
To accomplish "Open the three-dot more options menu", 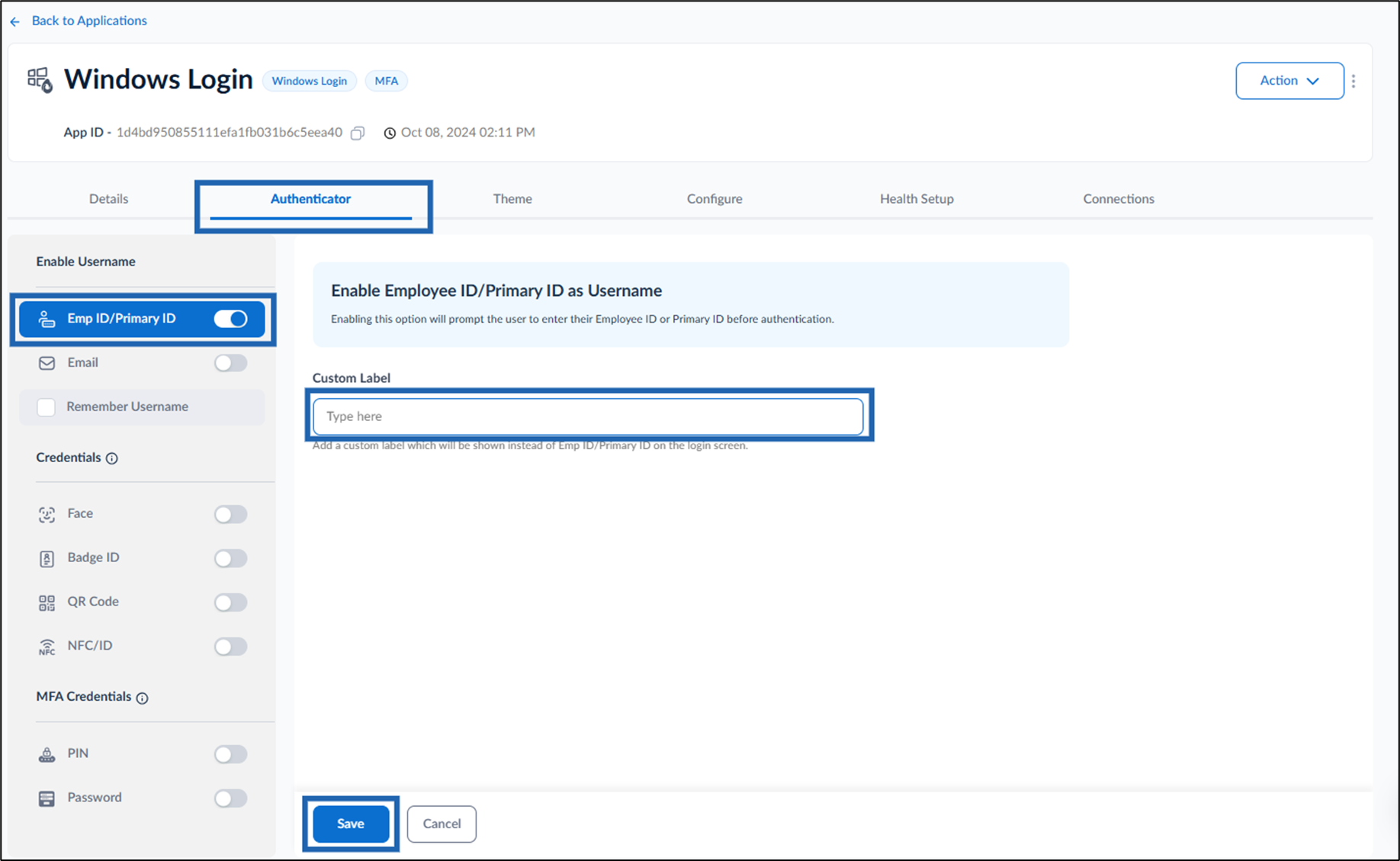I will click(1353, 81).
